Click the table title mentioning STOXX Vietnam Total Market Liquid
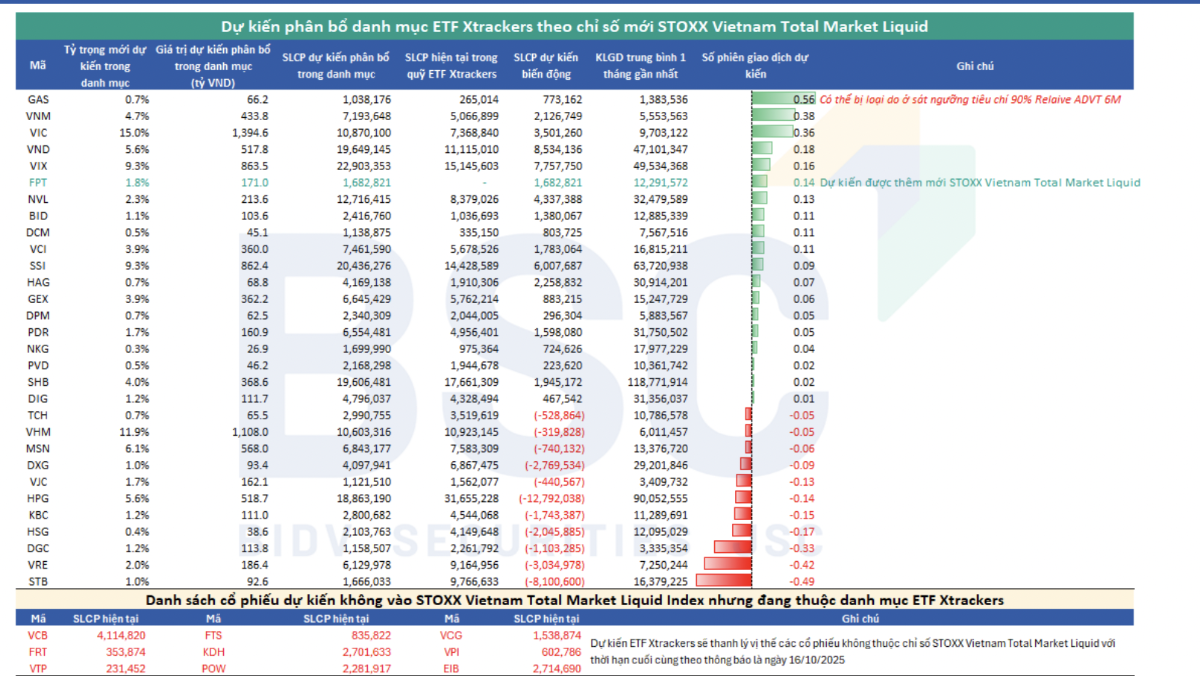Image resolution: width=1200 pixels, height=676 pixels. (x=574, y=26)
